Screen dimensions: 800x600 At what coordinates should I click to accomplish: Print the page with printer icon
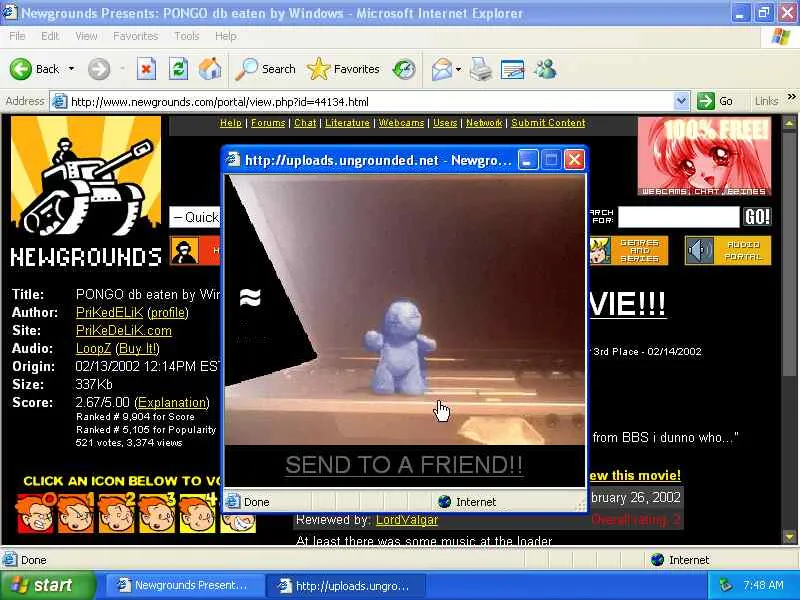coord(481,69)
